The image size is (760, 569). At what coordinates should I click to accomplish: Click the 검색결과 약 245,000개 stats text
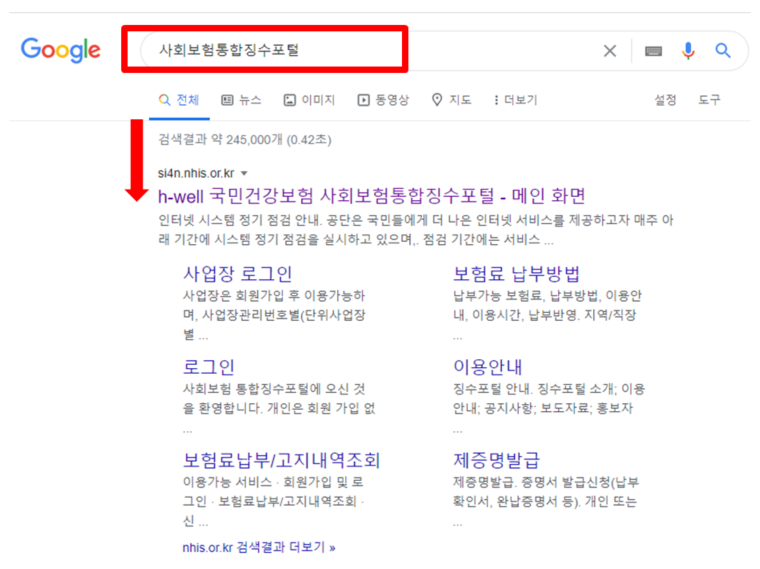(x=245, y=140)
